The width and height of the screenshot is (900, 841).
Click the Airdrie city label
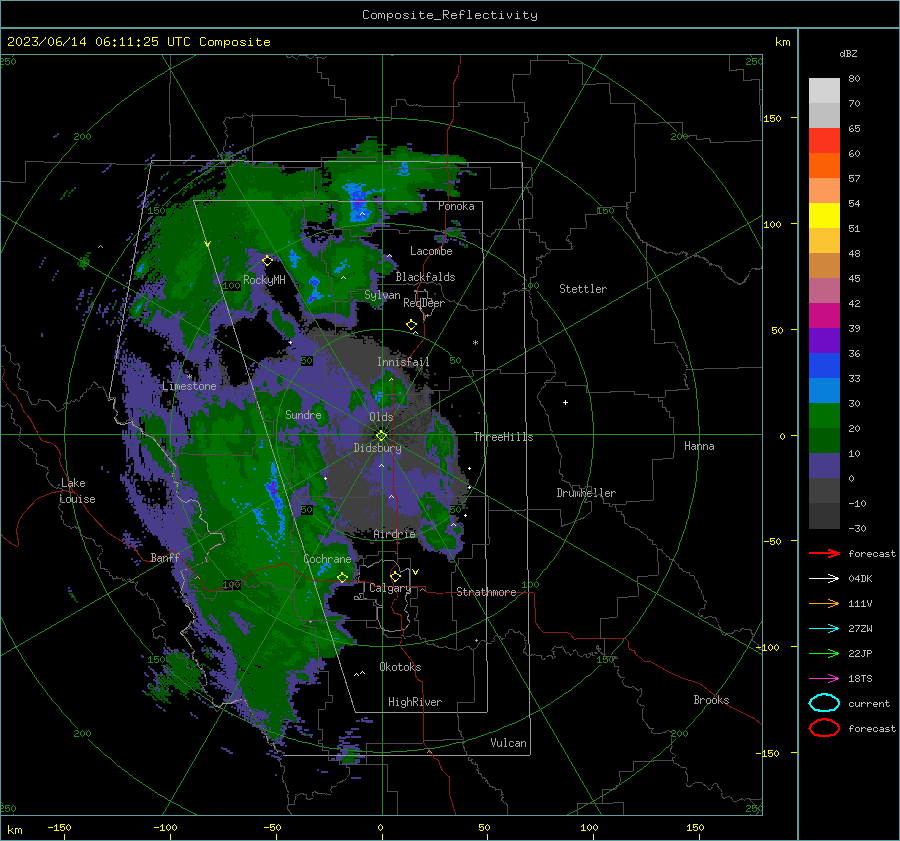tap(394, 534)
